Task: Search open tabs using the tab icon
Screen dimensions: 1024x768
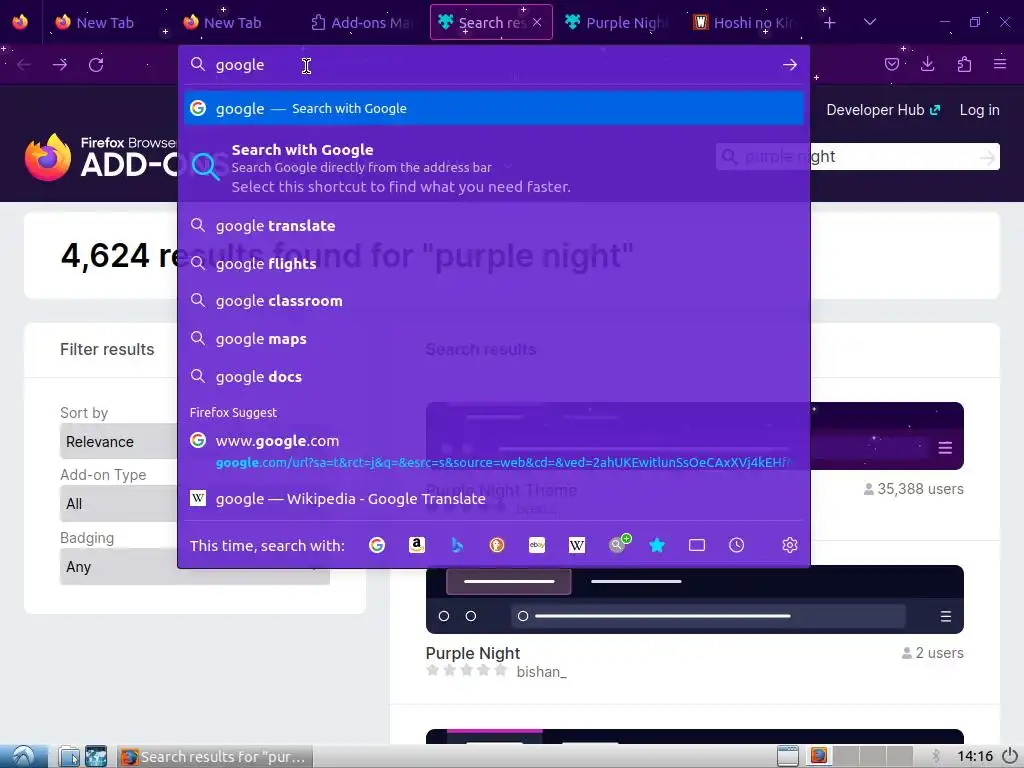Action: point(697,545)
